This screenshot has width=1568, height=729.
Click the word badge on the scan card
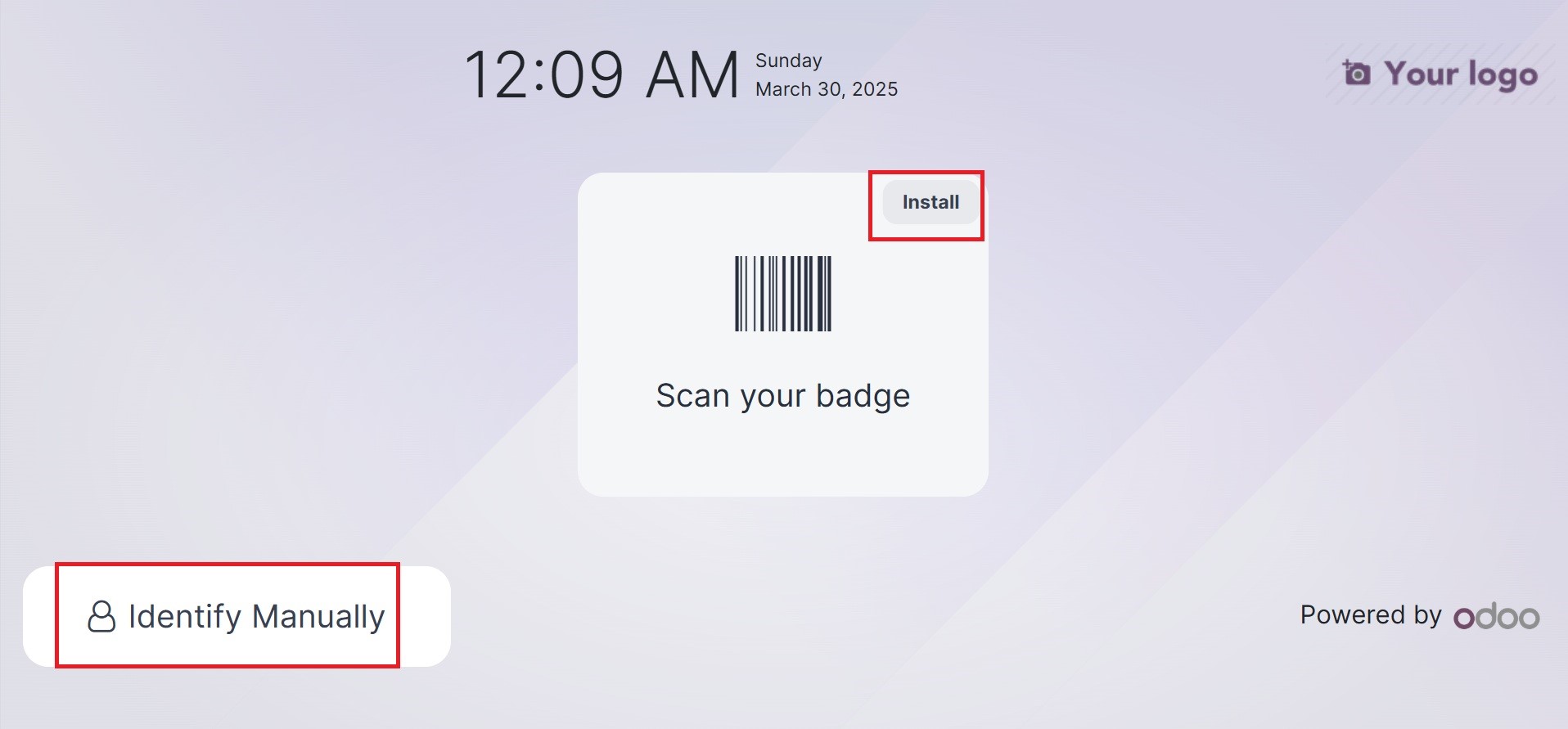click(x=863, y=396)
